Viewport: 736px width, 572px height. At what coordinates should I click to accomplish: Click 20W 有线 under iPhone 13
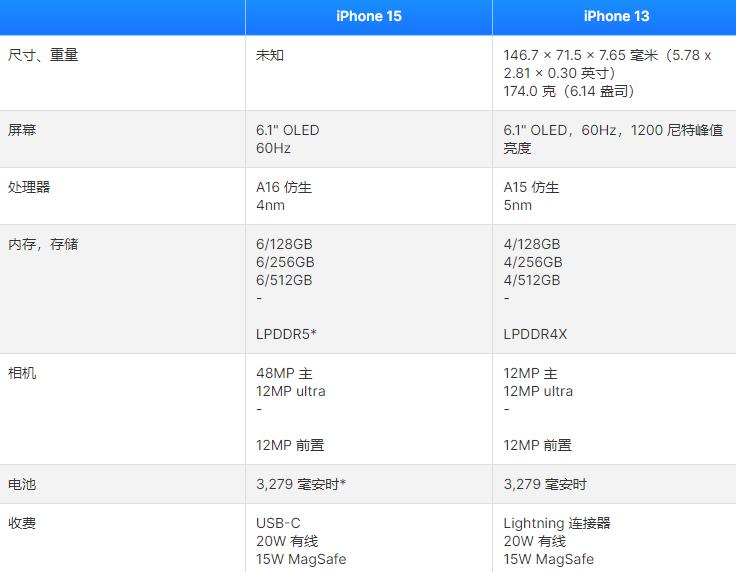point(534,541)
